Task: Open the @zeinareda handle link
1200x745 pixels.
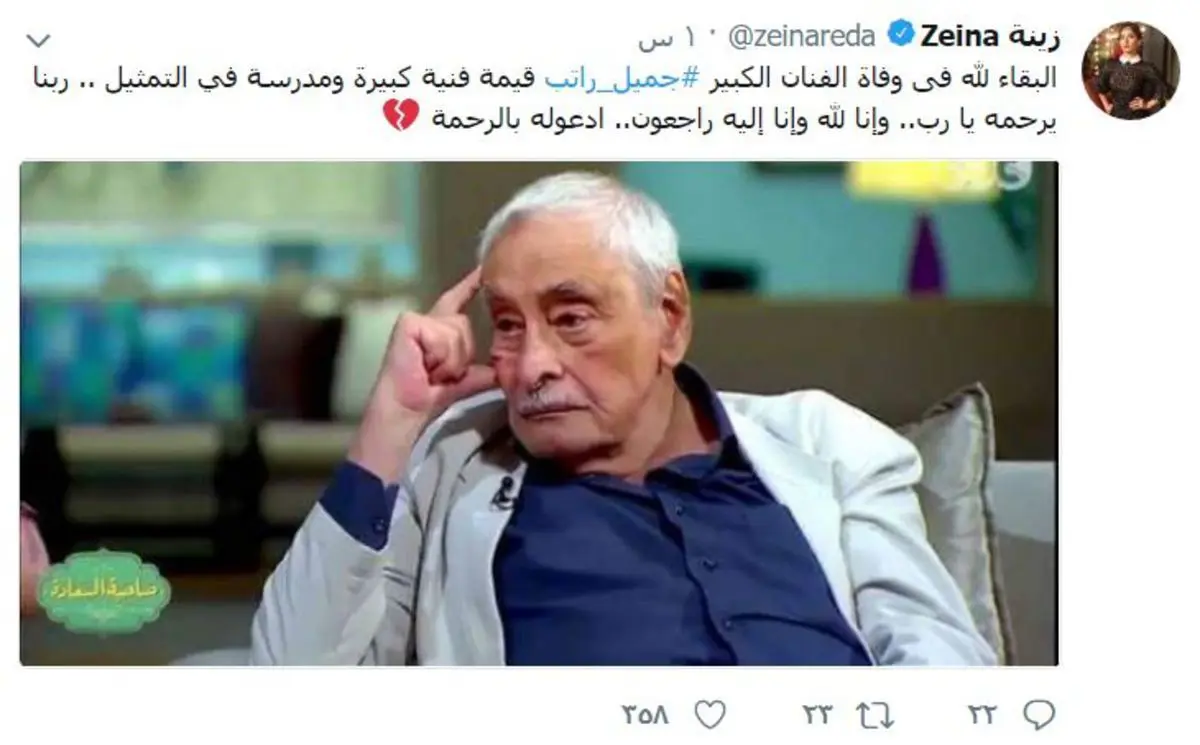Action: [x=802, y=39]
